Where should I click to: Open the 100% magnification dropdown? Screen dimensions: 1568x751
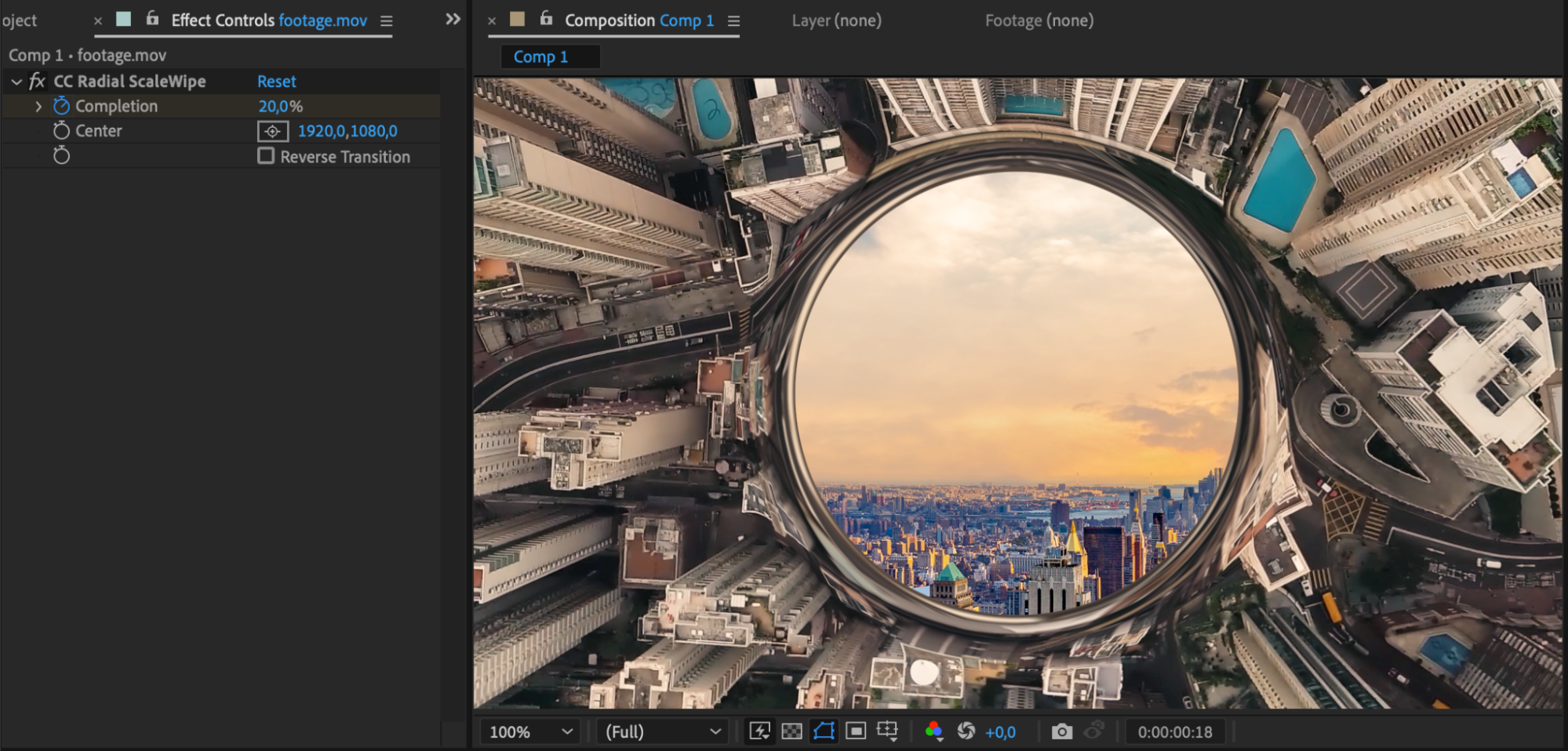(530, 731)
